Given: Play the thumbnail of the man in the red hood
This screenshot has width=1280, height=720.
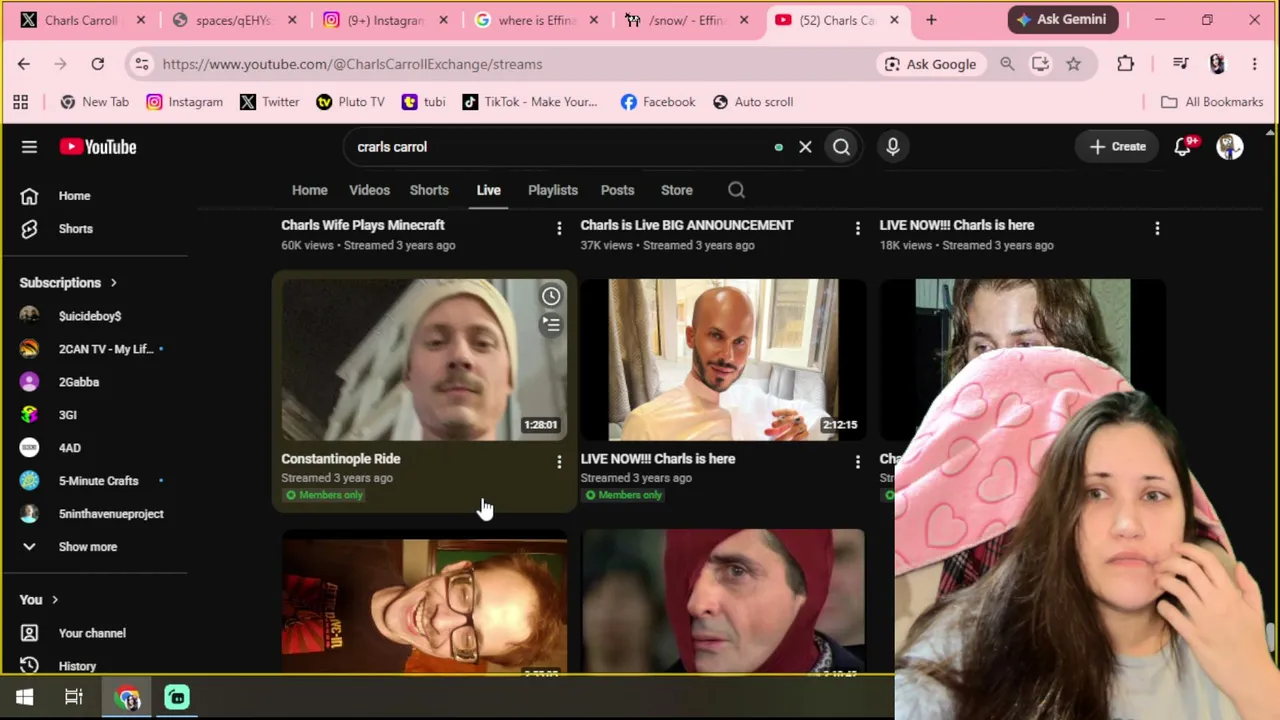Looking at the screenshot, I should coord(723,602).
